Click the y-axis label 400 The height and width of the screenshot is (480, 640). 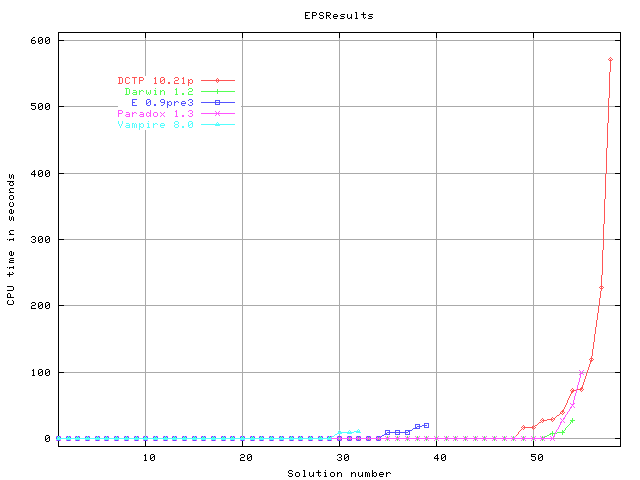click(40, 173)
